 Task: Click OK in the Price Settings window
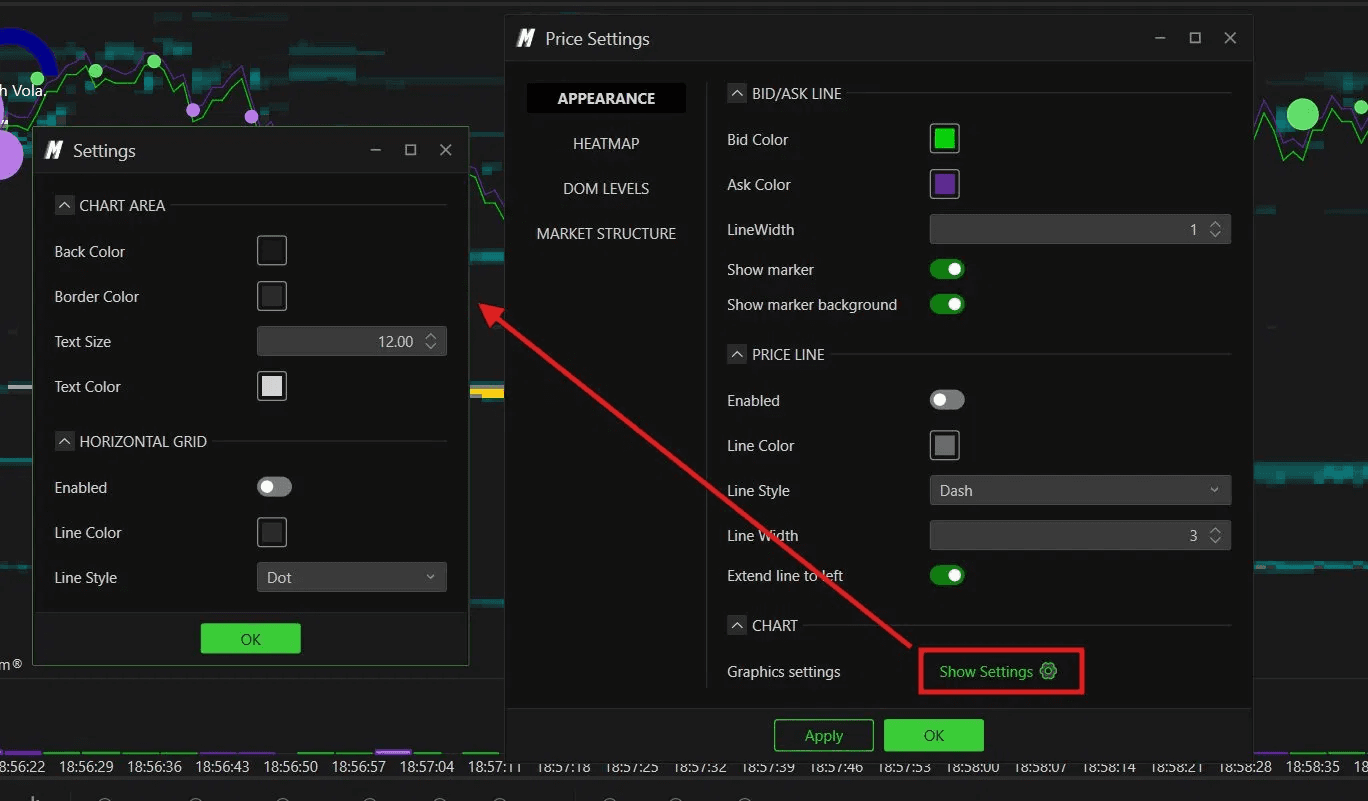[x=934, y=735]
